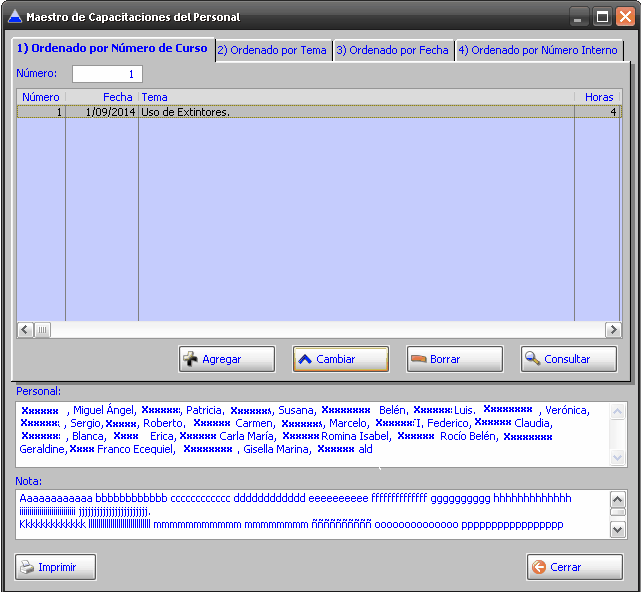Focus the Número input field

108,74
